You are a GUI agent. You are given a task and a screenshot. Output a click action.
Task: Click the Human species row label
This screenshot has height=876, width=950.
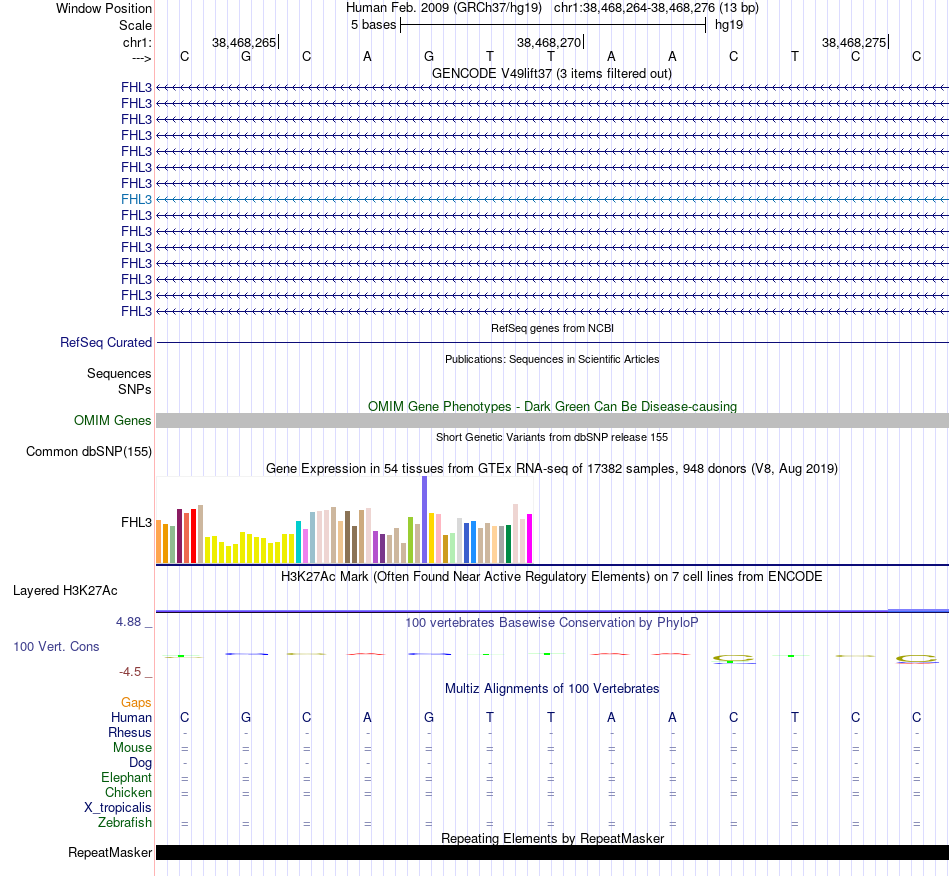point(131,718)
